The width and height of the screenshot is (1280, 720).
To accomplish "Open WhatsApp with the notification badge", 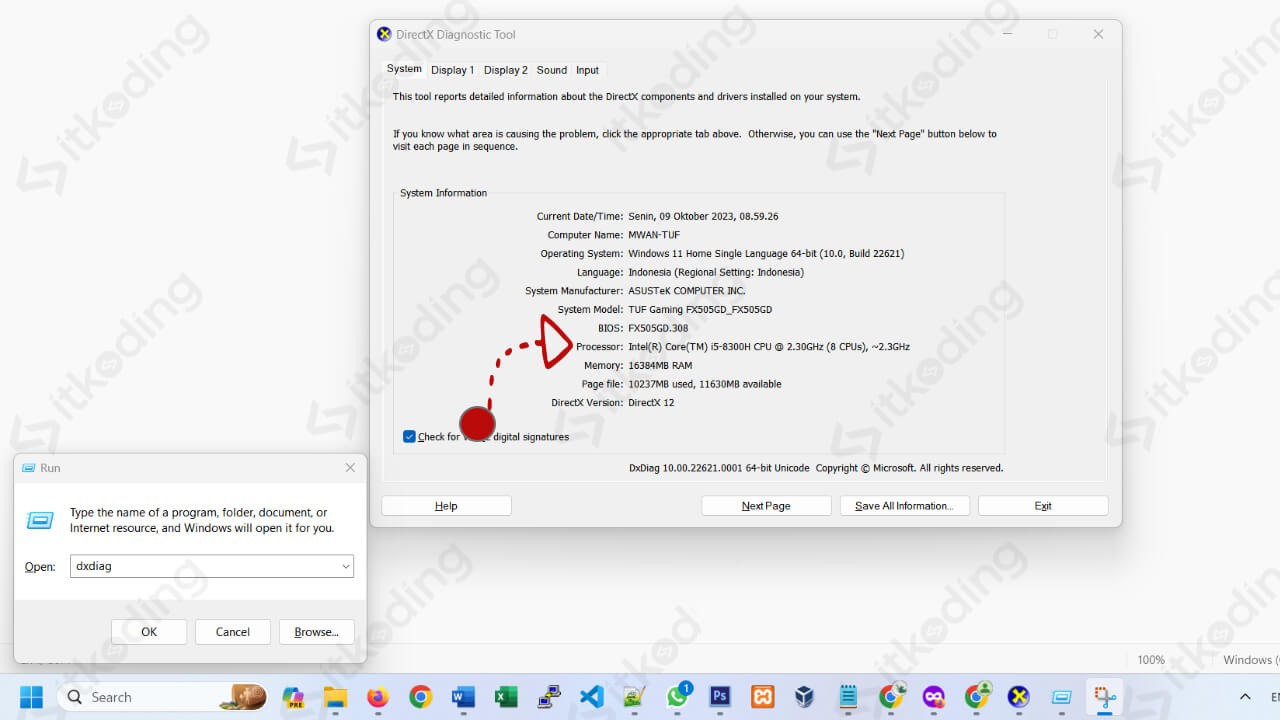I will (x=678, y=697).
